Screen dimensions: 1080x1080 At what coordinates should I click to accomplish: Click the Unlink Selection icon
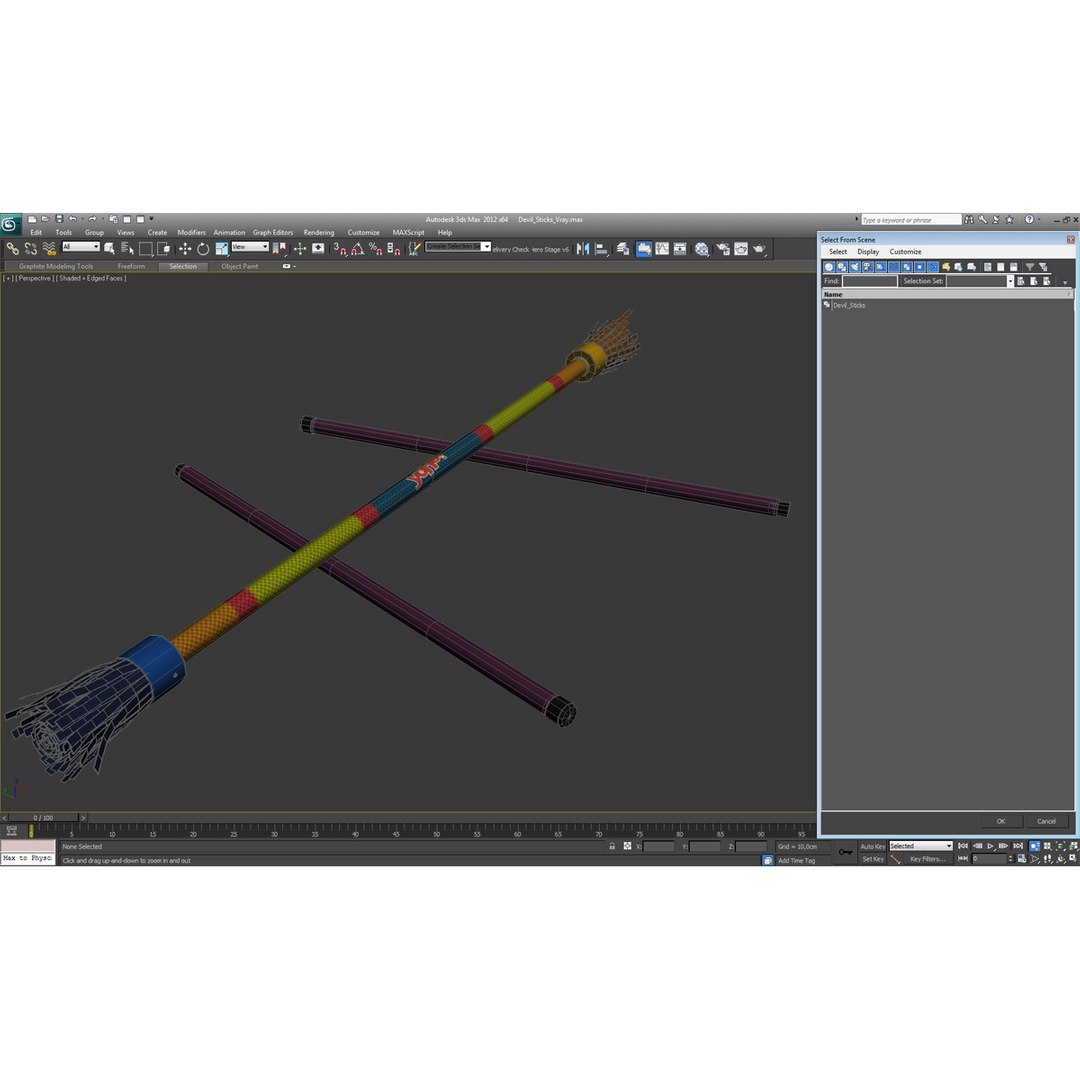[30, 249]
